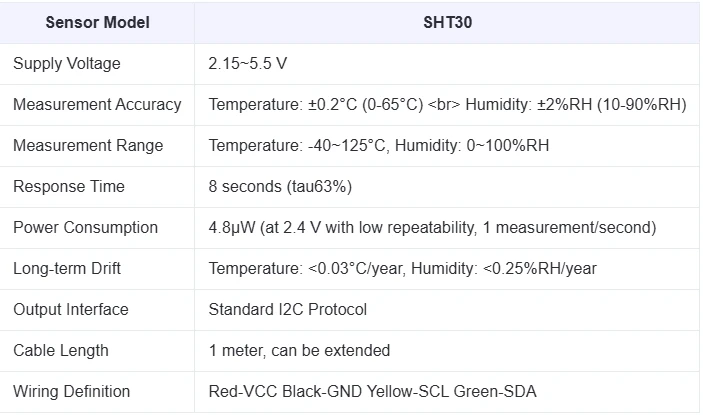This screenshot has width=703, height=415.
Task: Select the Long-term Drift label
Action: click(x=67, y=268)
